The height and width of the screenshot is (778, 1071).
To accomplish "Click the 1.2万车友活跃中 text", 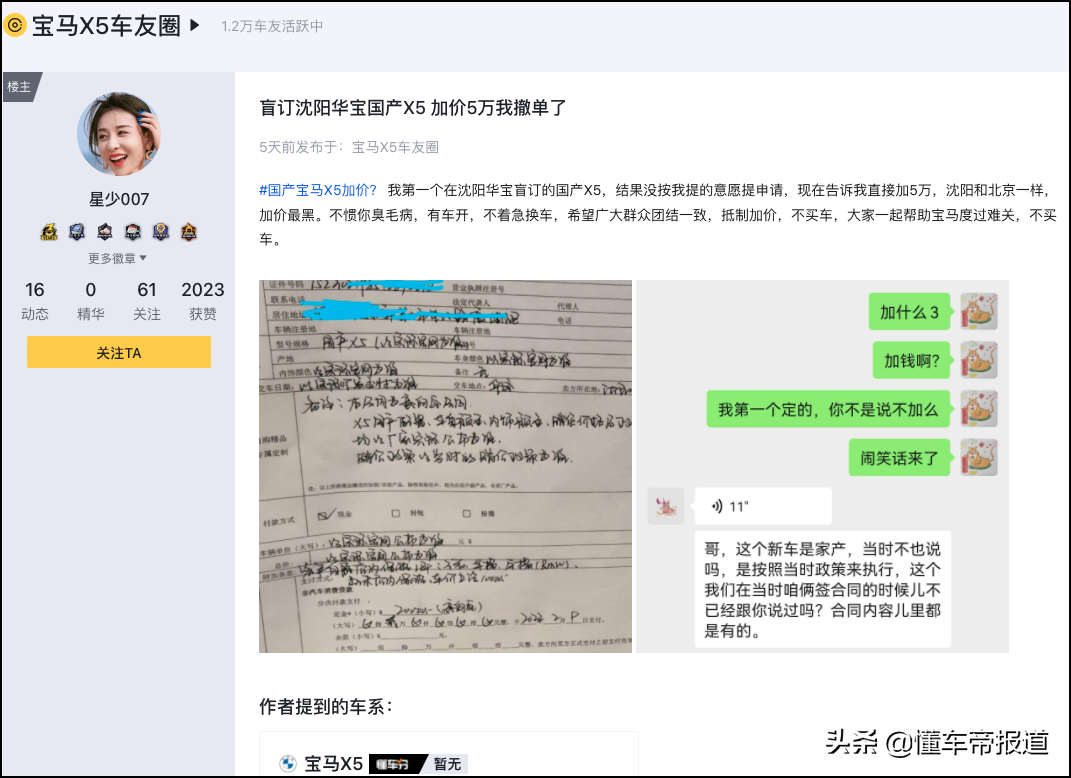I will (272, 26).
